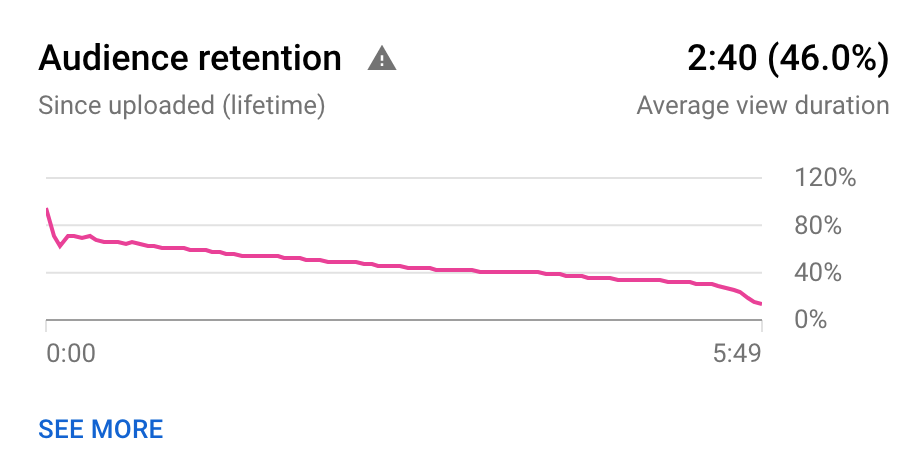Click the Since uploaded (lifetime) subtitle
This screenshot has width=906, height=458.
(181, 106)
